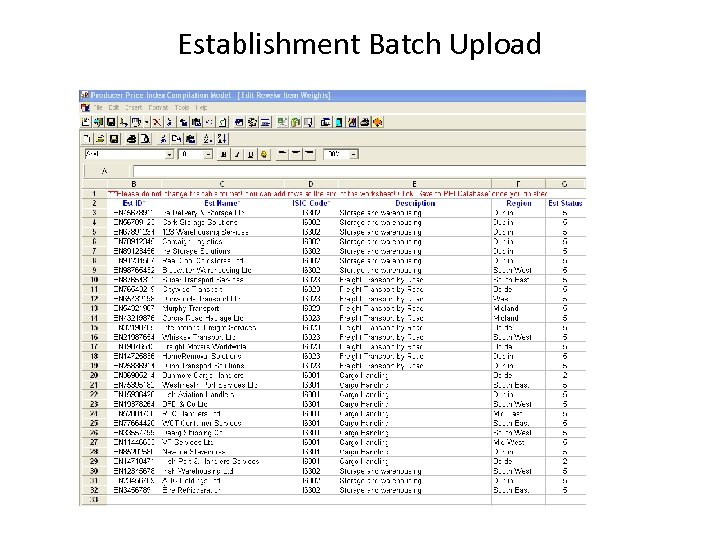Screen dimensions: 720x540
Task: Click the formula bar input field
Action: click(359, 171)
